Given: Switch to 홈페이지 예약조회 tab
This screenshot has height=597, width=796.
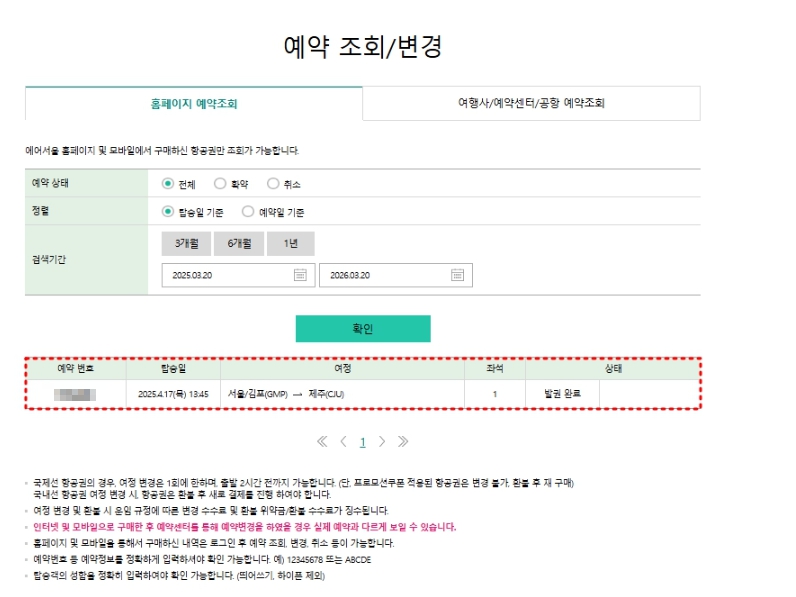Looking at the screenshot, I should [194, 104].
